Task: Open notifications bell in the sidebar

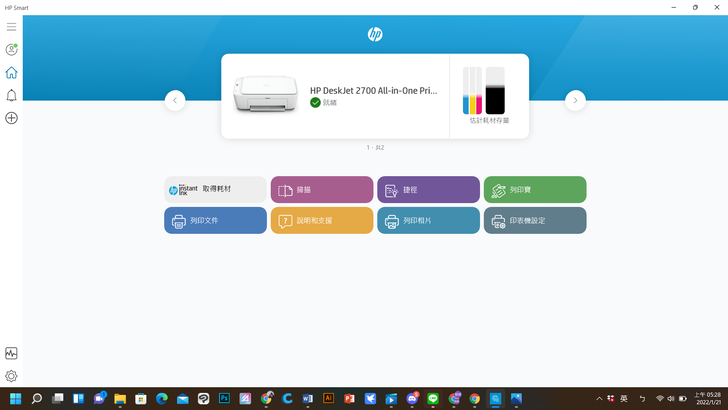Action: 12,95
